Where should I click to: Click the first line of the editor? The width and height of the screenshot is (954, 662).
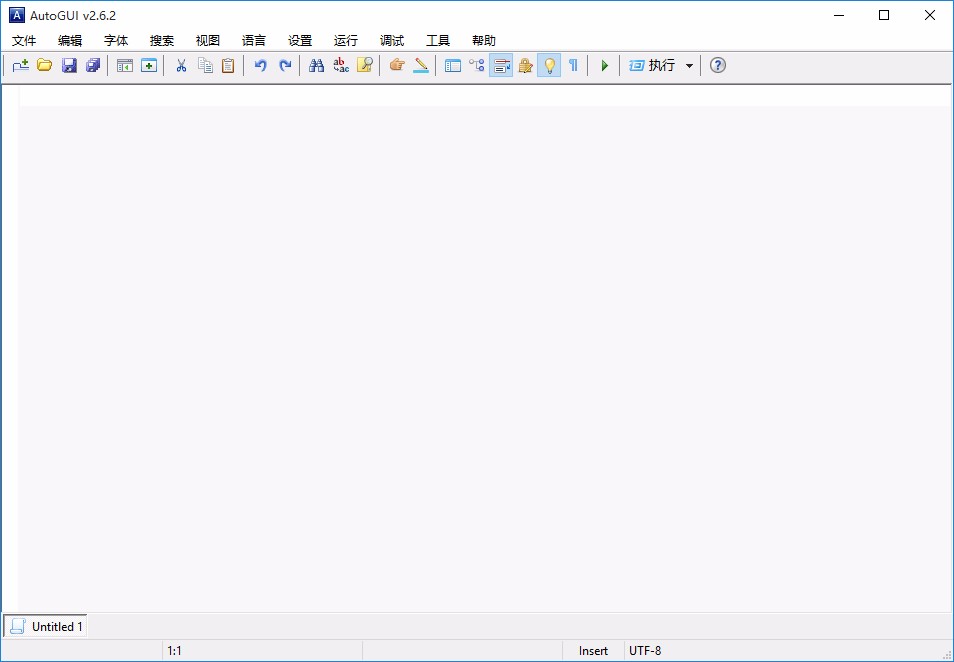(x=485, y=96)
